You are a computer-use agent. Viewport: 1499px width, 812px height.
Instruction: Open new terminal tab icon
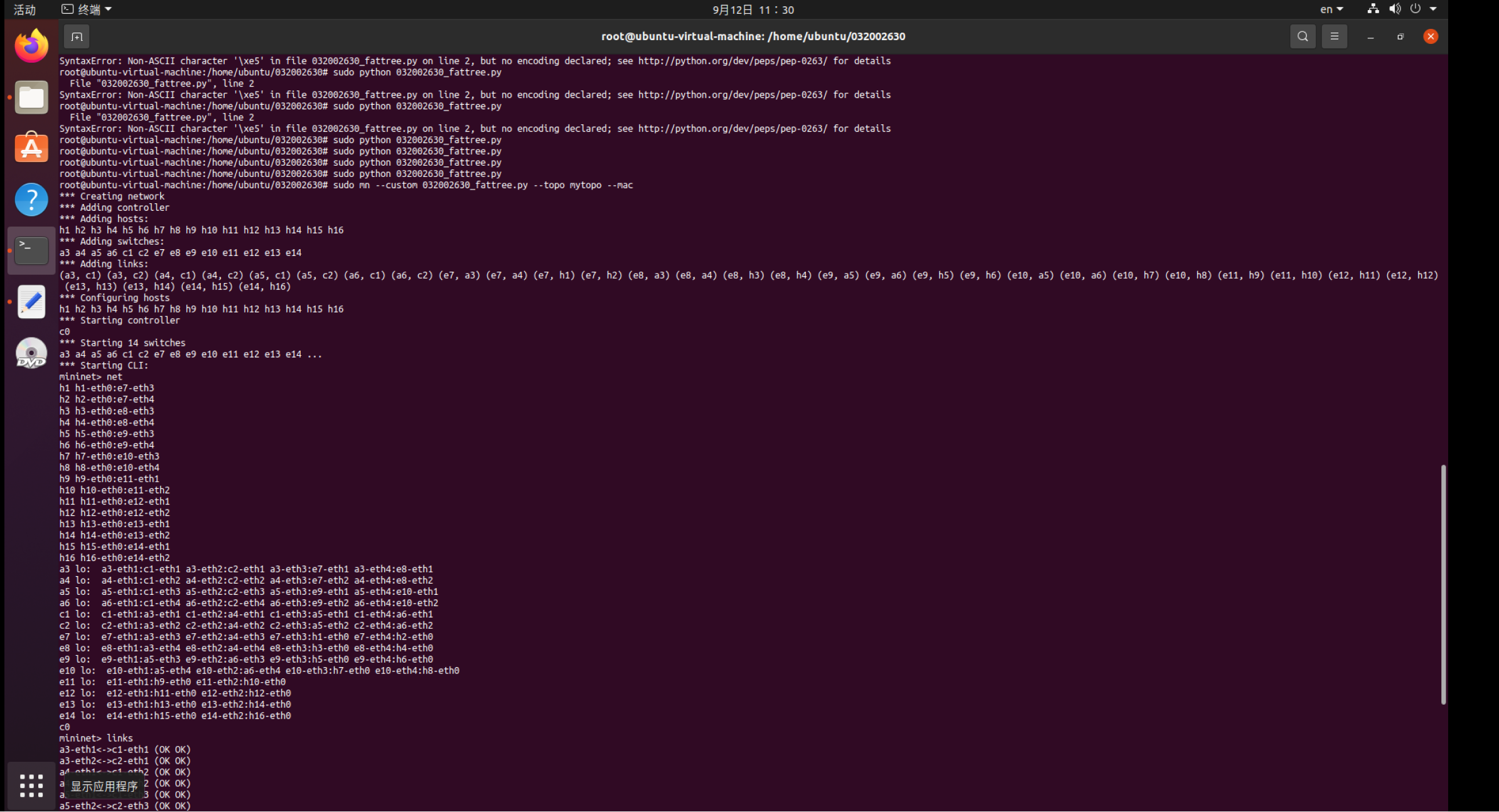pyautogui.click(x=77, y=36)
